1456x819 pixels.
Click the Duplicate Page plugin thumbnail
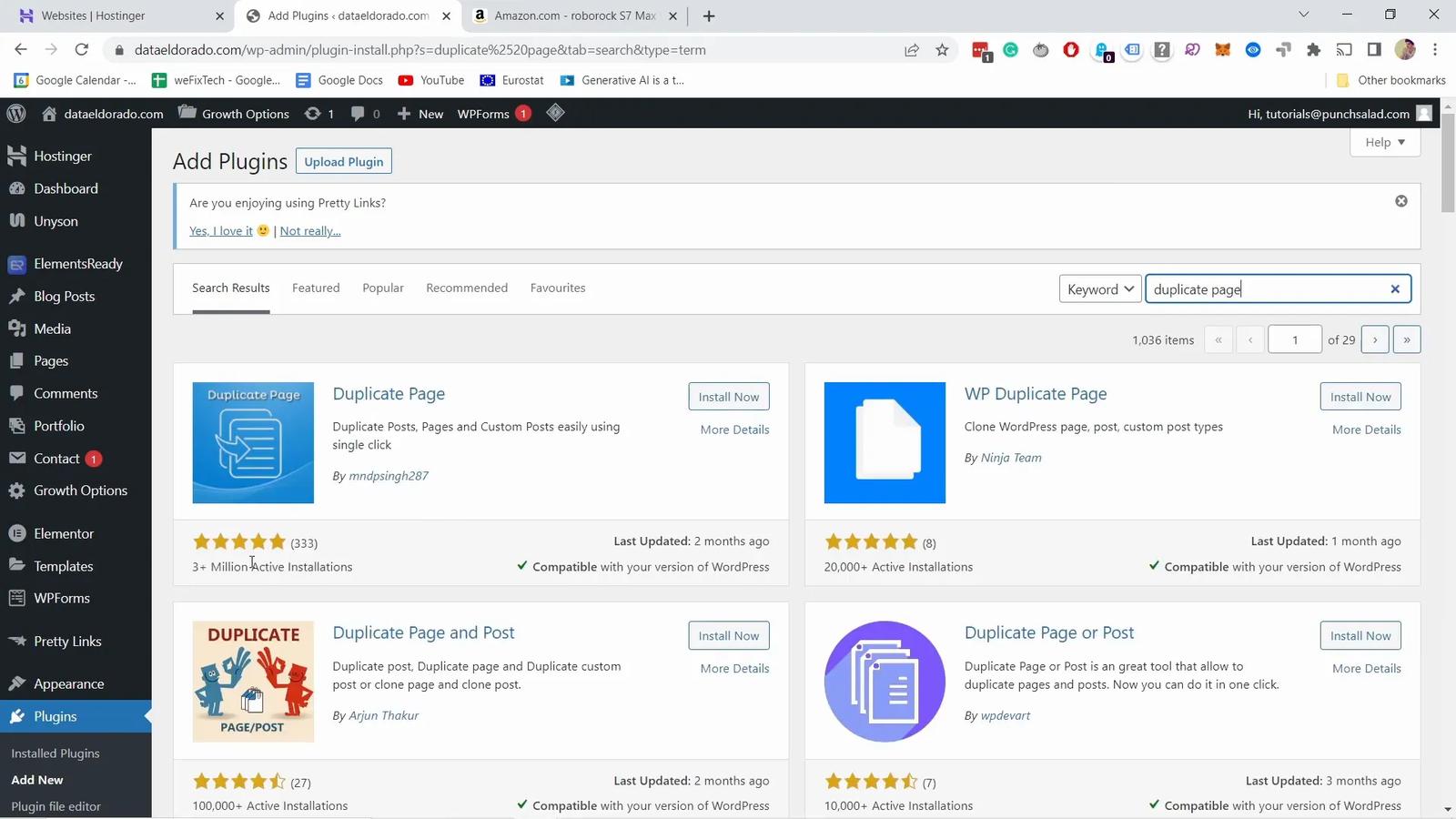[253, 443]
